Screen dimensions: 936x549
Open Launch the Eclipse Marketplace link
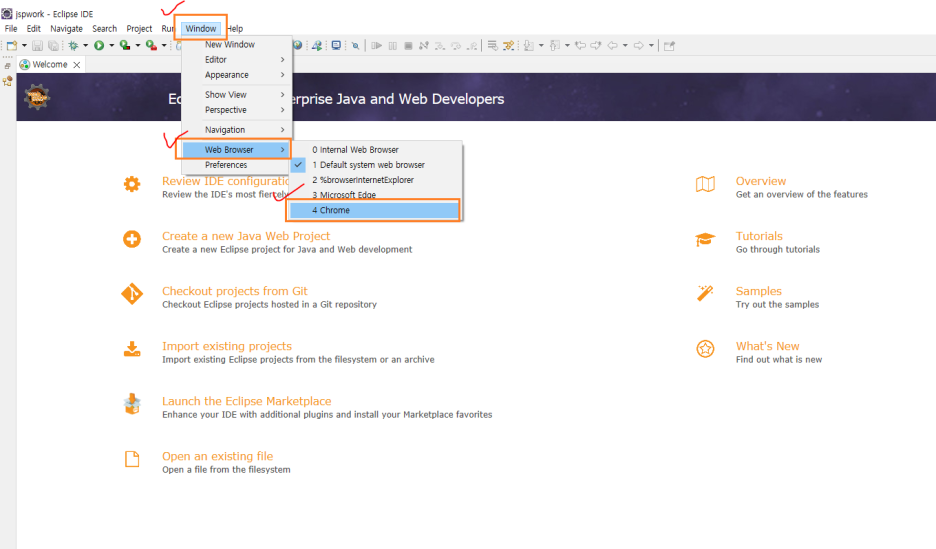(247, 401)
